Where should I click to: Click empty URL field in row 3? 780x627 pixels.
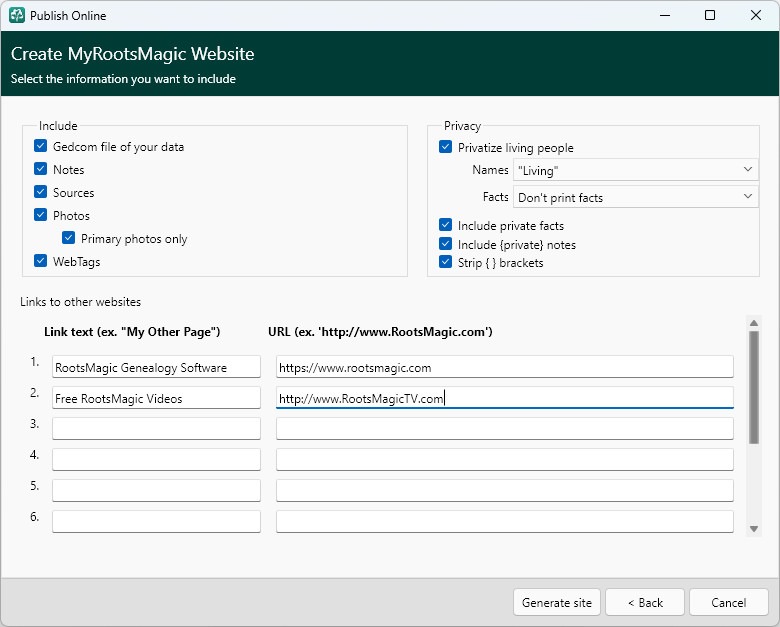[504, 428]
